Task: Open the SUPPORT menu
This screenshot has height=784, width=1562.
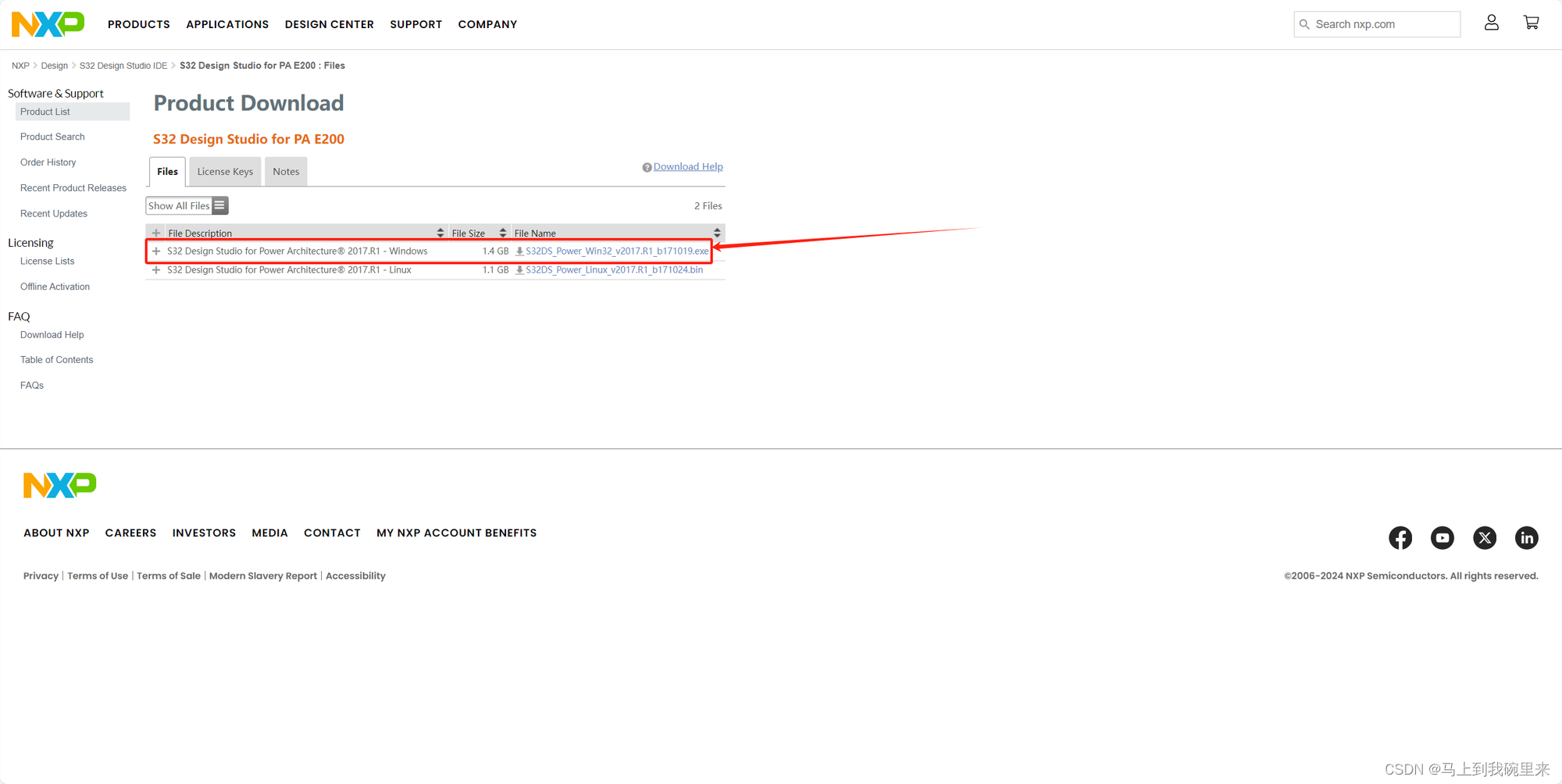Action: click(x=416, y=24)
